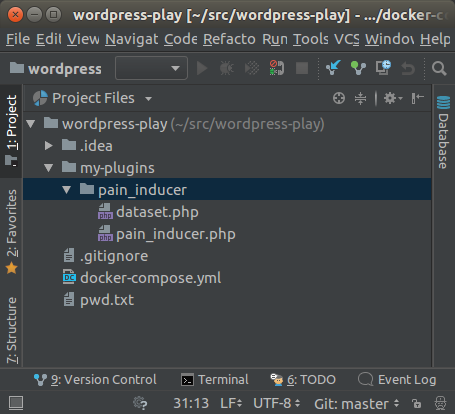455x414 pixels.
Task: Expand the .idea folder
Action: (x=49, y=145)
